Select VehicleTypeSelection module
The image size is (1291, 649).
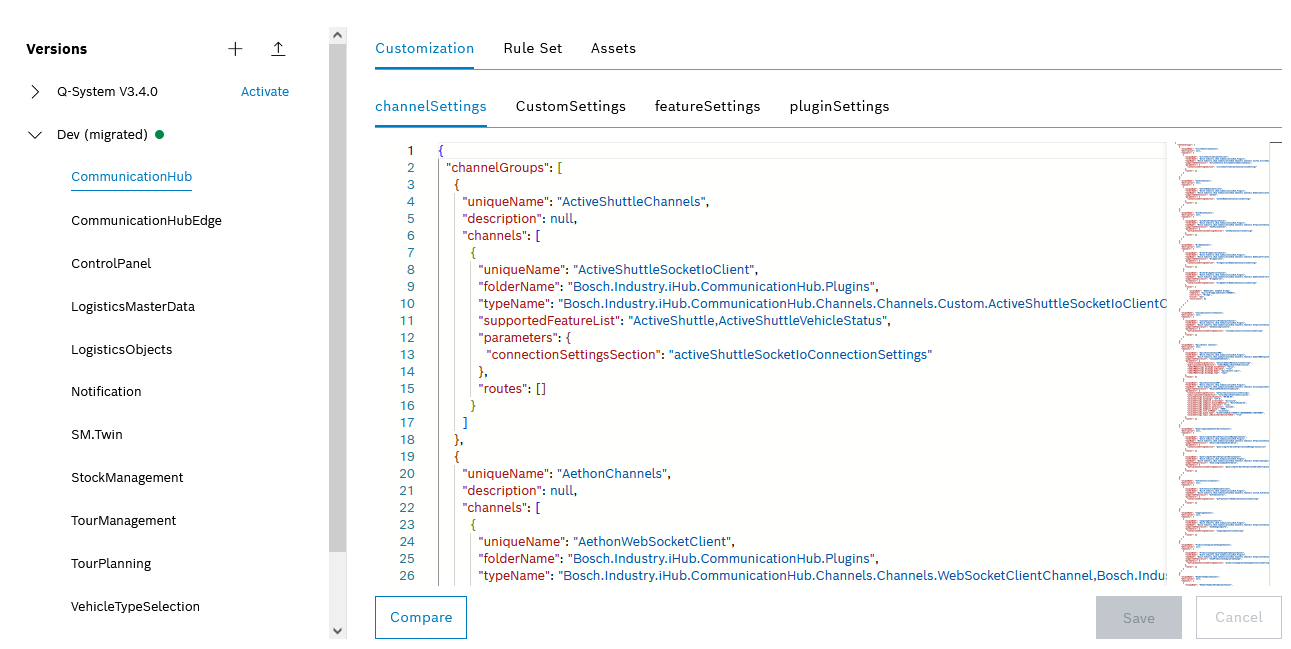pyautogui.click(x=135, y=607)
